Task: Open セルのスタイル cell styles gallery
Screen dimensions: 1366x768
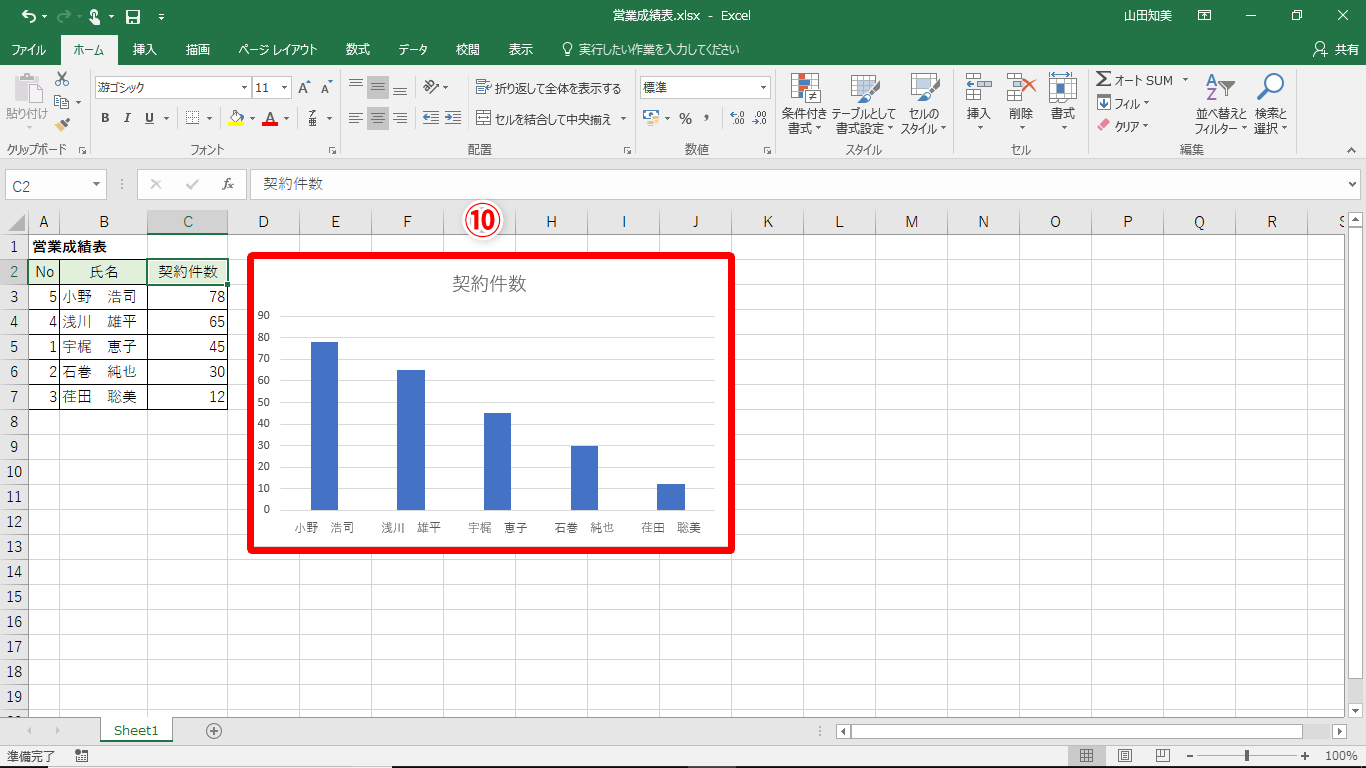Action: coord(924,104)
